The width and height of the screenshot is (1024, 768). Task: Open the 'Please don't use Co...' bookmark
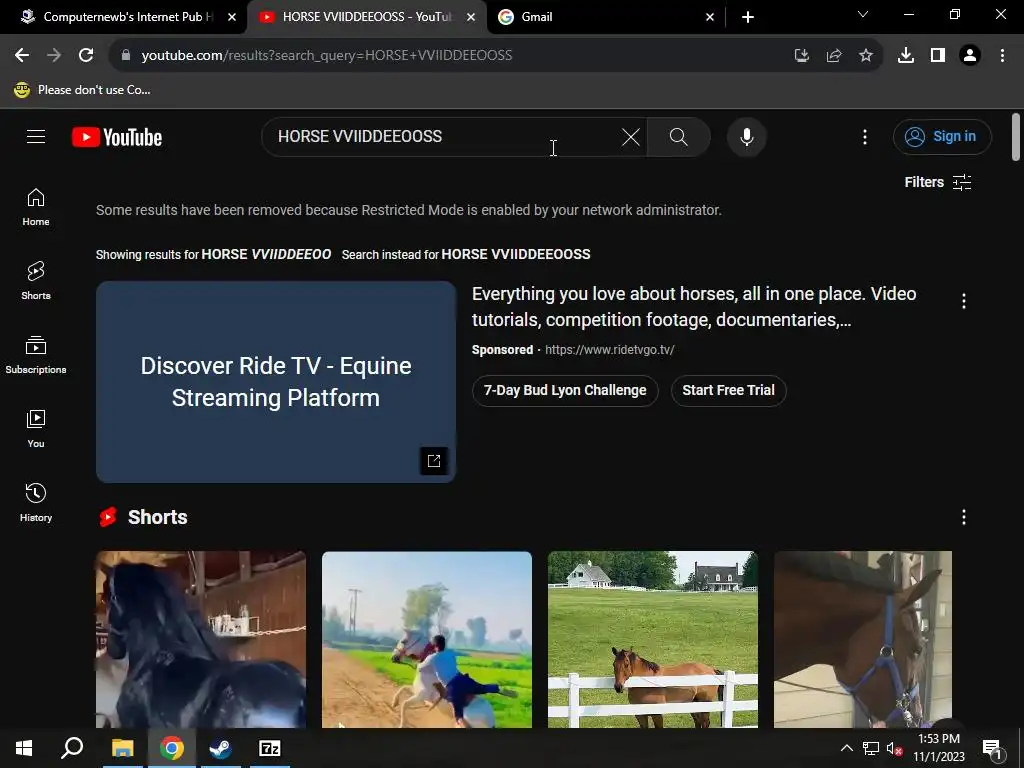pos(82,90)
